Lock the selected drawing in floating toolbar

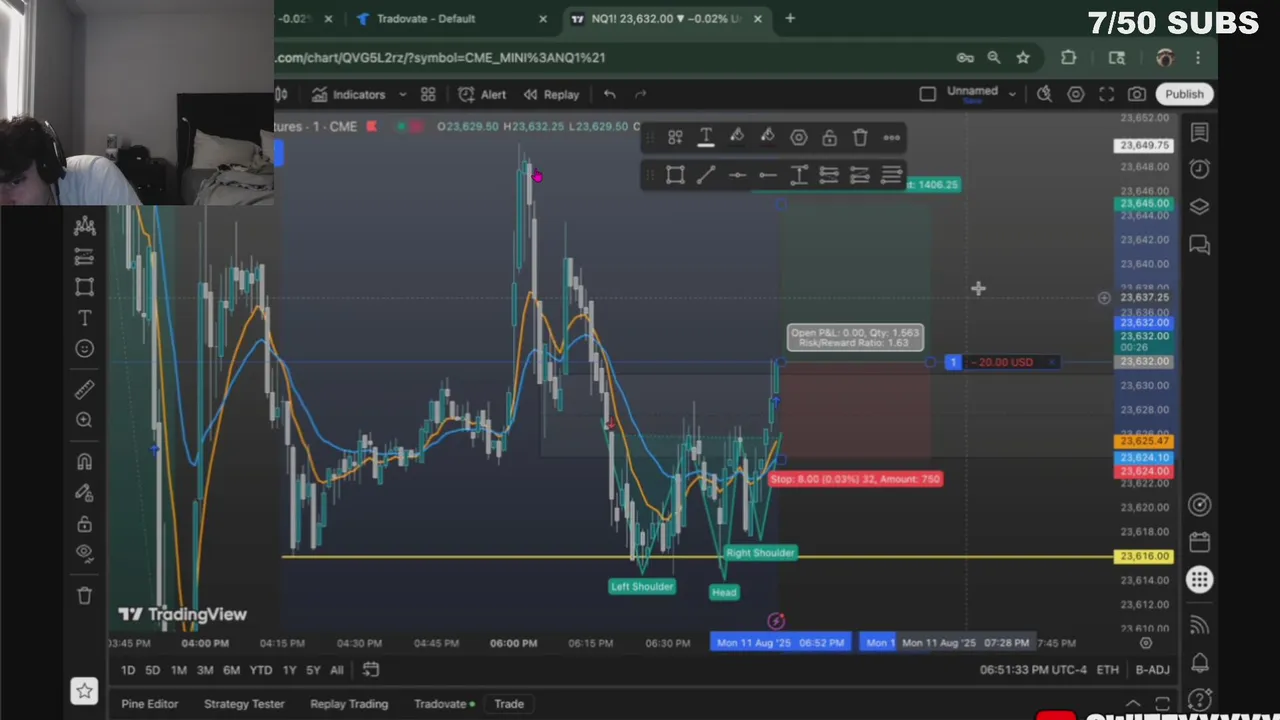pos(829,138)
